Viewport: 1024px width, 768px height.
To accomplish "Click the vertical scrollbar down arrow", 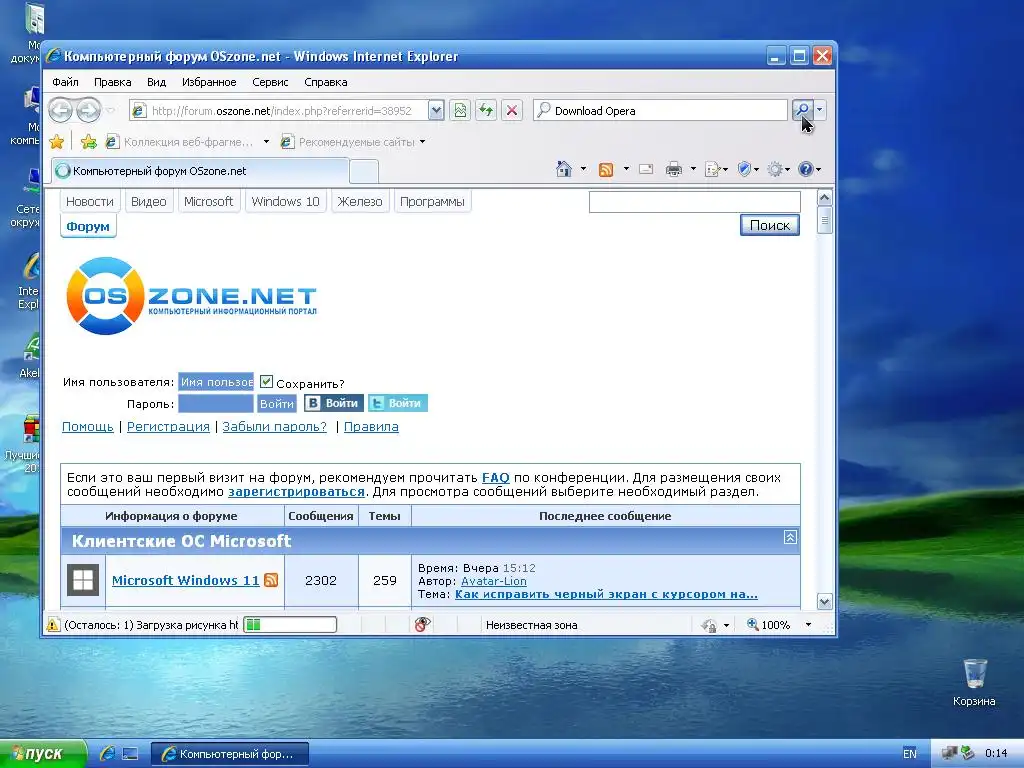I will 824,601.
